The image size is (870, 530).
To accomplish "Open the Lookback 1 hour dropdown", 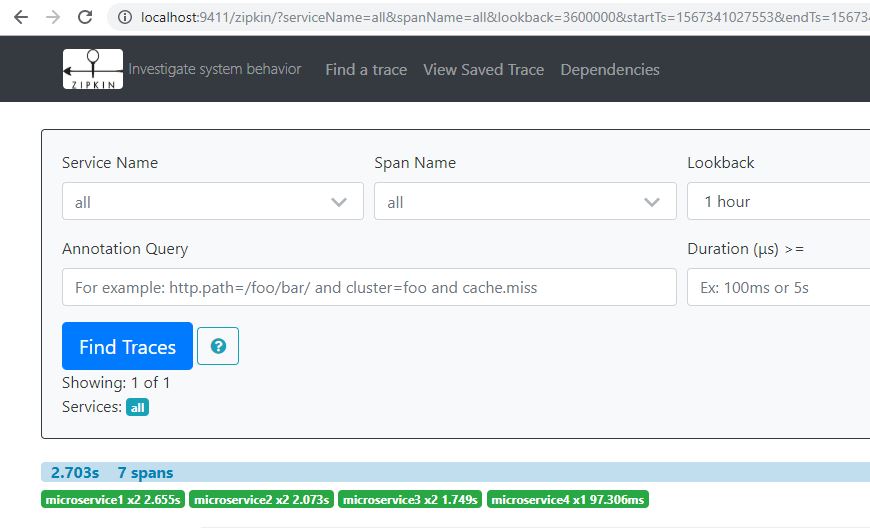I will coord(778,201).
